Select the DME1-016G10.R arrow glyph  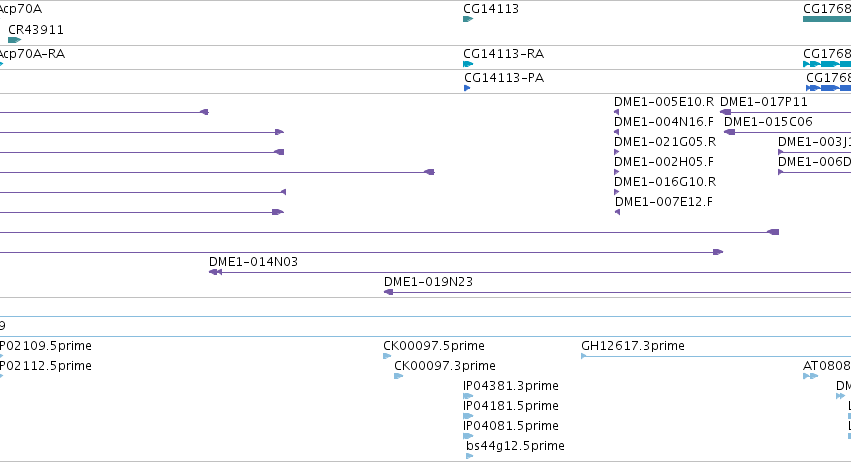point(617,192)
